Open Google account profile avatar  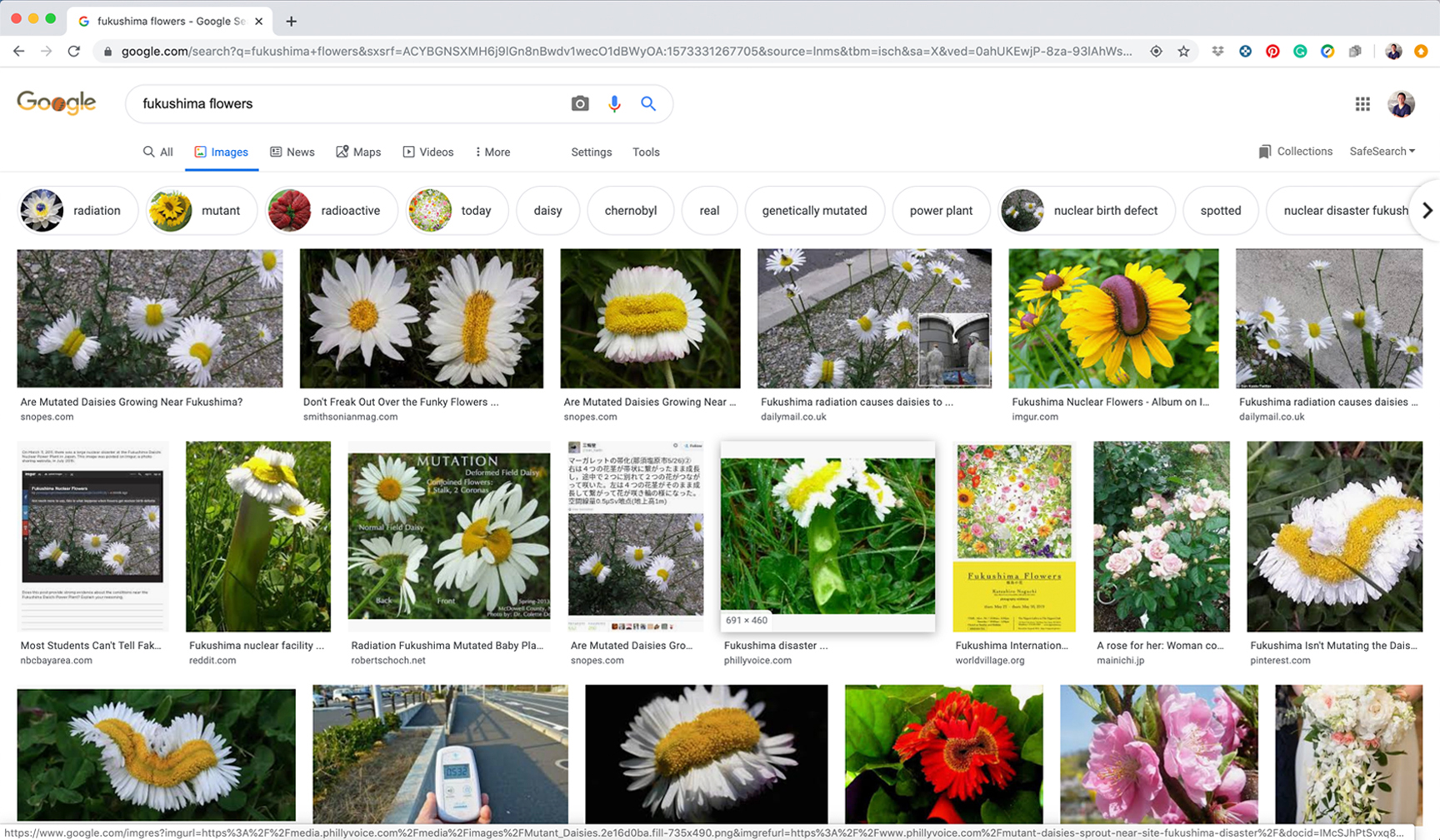coord(1401,104)
